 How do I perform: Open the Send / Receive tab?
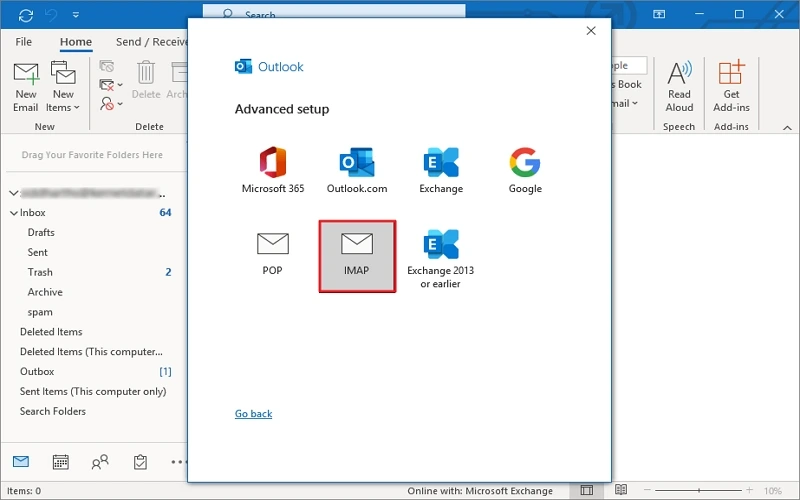point(151,42)
